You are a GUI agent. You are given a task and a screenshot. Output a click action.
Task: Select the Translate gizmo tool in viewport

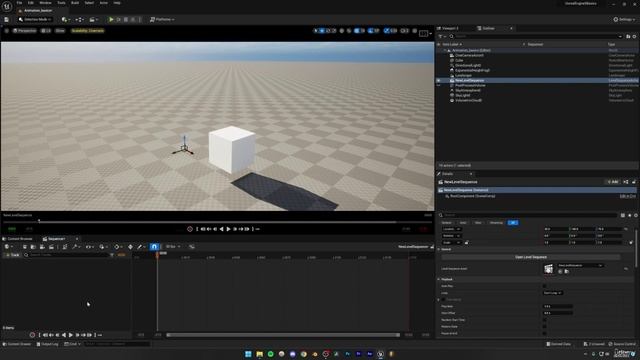coord(322,31)
